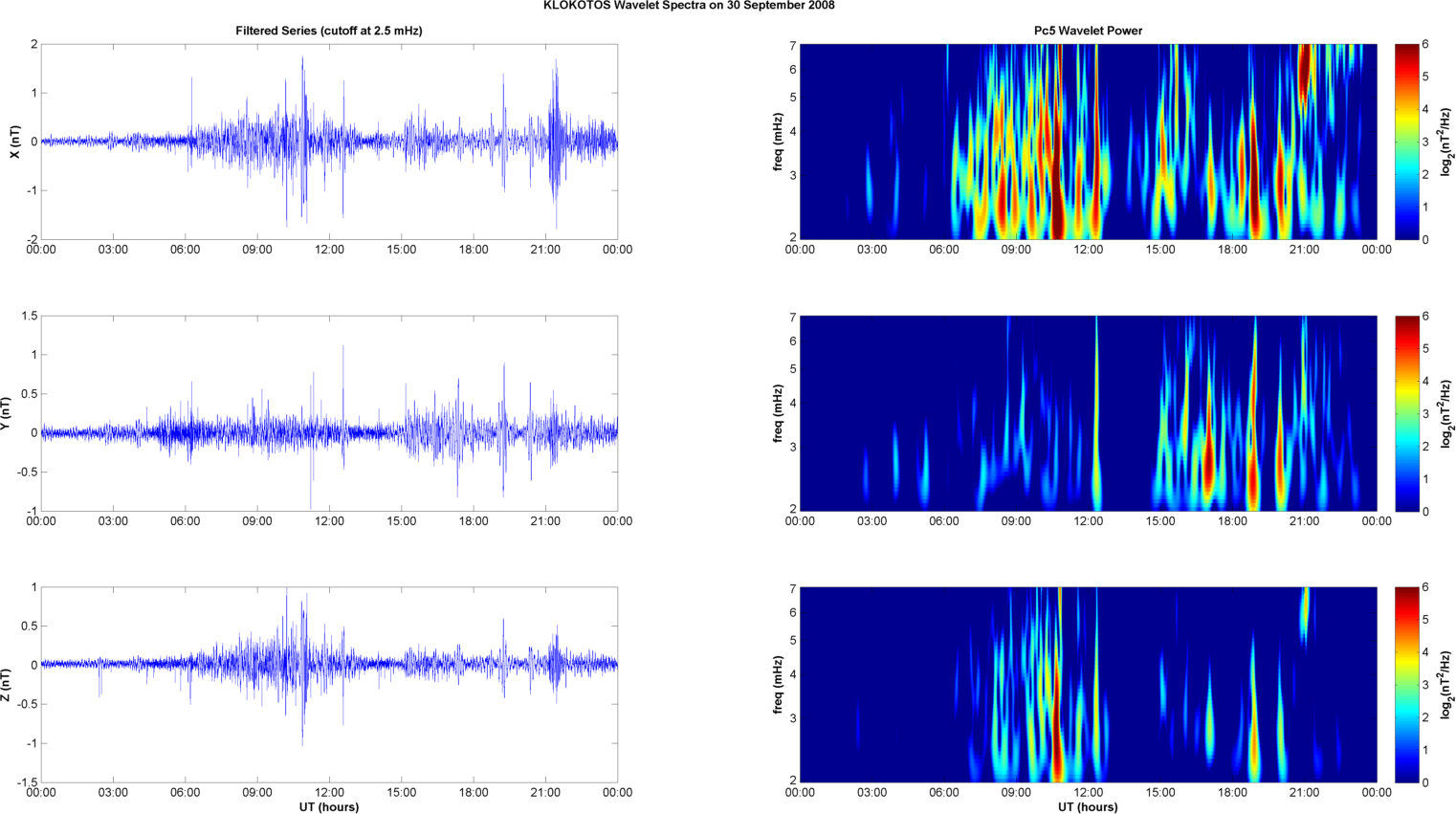Image resolution: width=1456 pixels, height=814 pixels.
Task: Click the -2 tick on X (nT) axis
Action: pos(32,239)
